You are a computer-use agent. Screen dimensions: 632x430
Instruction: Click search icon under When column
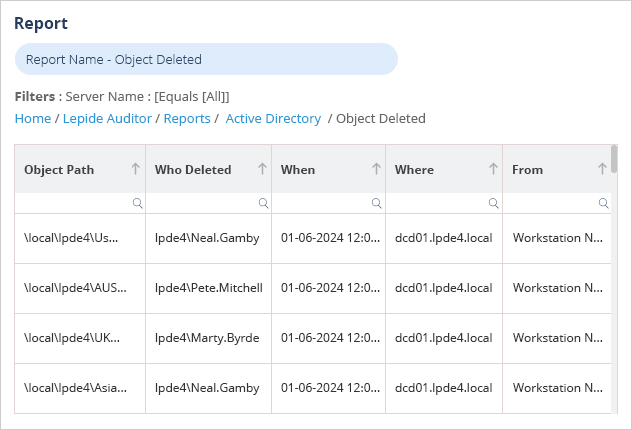tap(376, 203)
